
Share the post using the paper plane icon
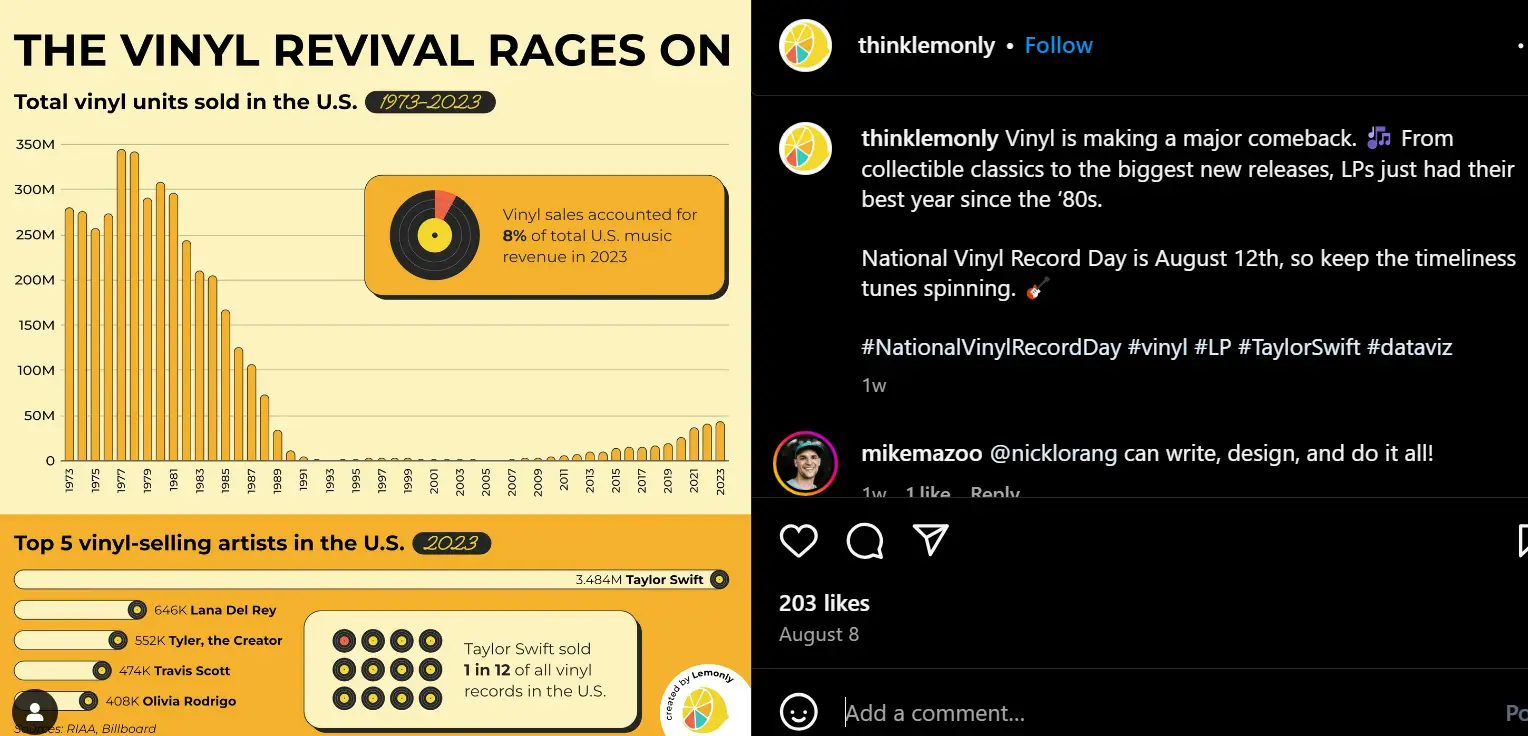click(930, 541)
